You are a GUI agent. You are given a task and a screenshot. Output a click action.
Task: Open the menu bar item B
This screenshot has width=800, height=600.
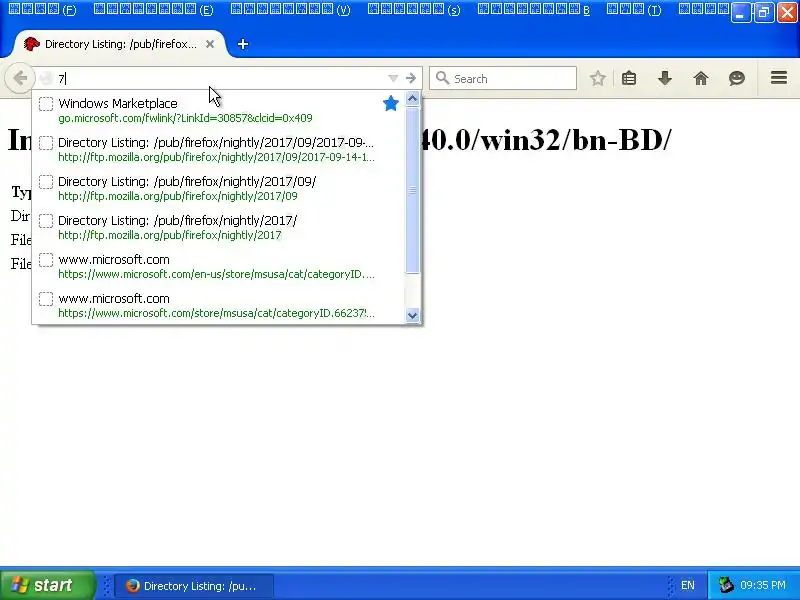[x=534, y=9]
